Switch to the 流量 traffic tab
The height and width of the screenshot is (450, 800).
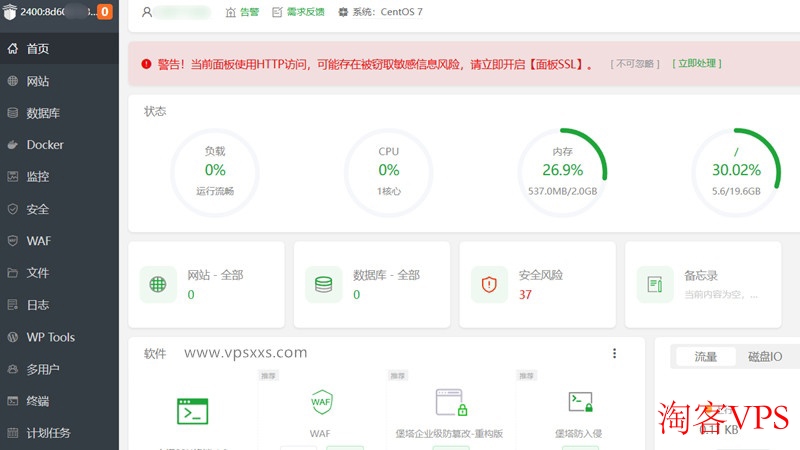pos(706,356)
